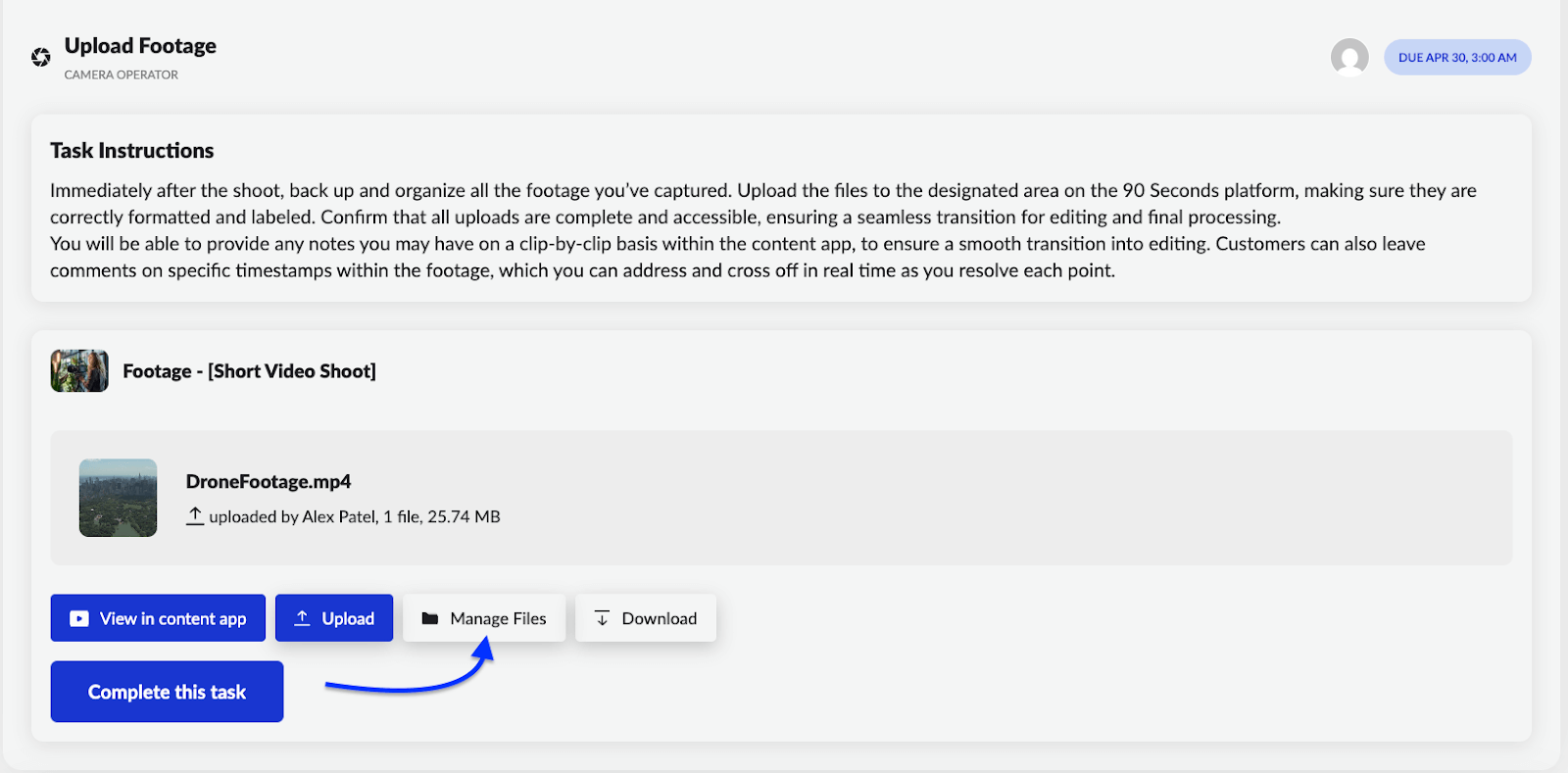This screenshot has height=773, width=1568.
Task: Open the assignee avatar icon
Action: pyautogui.click(x=1349, y=58)
